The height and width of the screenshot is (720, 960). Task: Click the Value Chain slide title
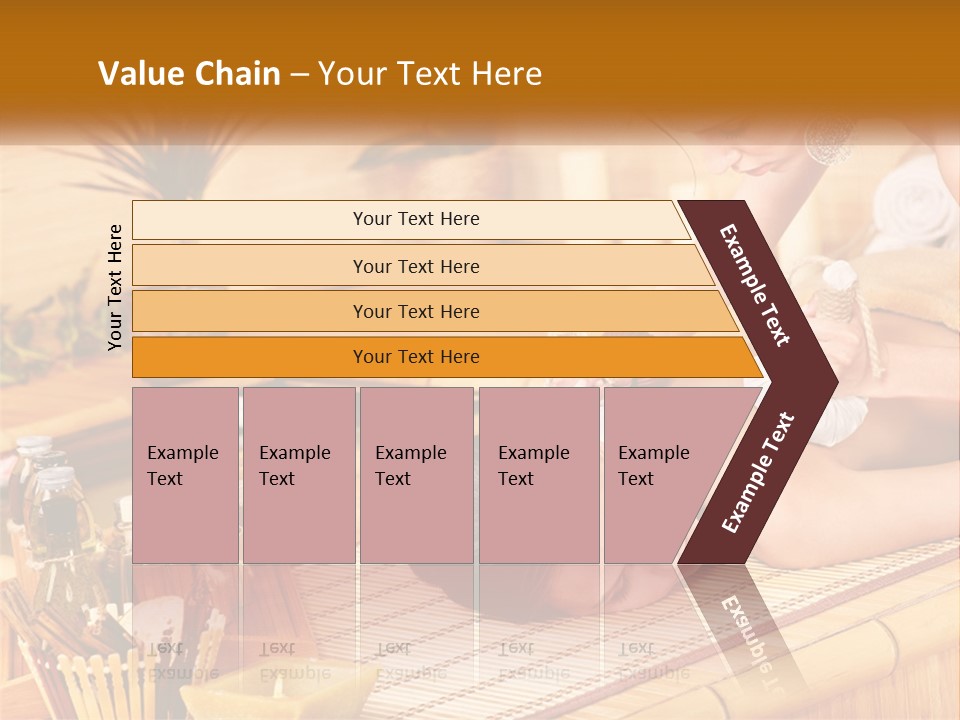click(320, 73)
